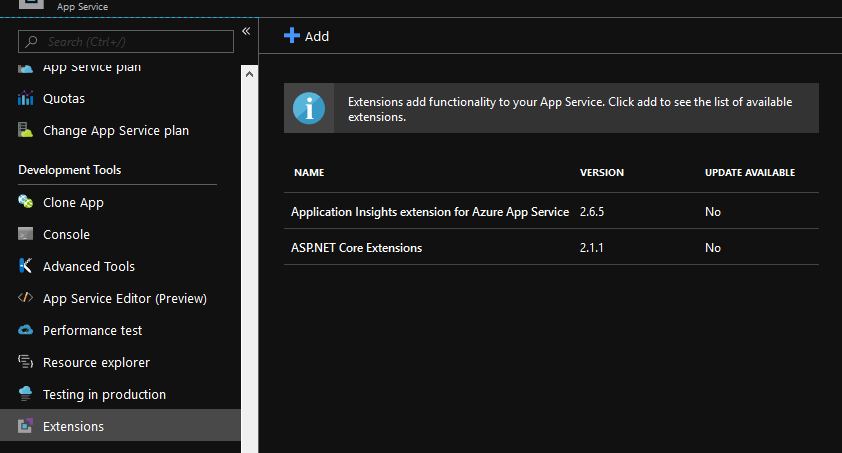Click the Testing in production icon
Image resolution: width=842 pixels, height=453 pixels.
(25, 393)
